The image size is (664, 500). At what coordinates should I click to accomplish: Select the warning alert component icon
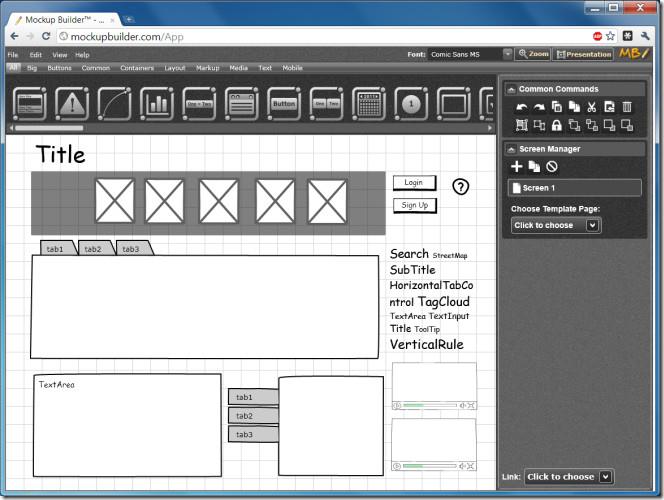[x=71, y=103]
